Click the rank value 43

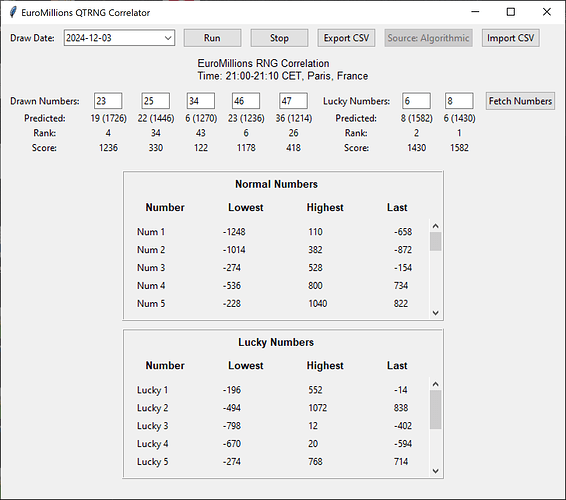pyautogui.click(x=201, y=133)
